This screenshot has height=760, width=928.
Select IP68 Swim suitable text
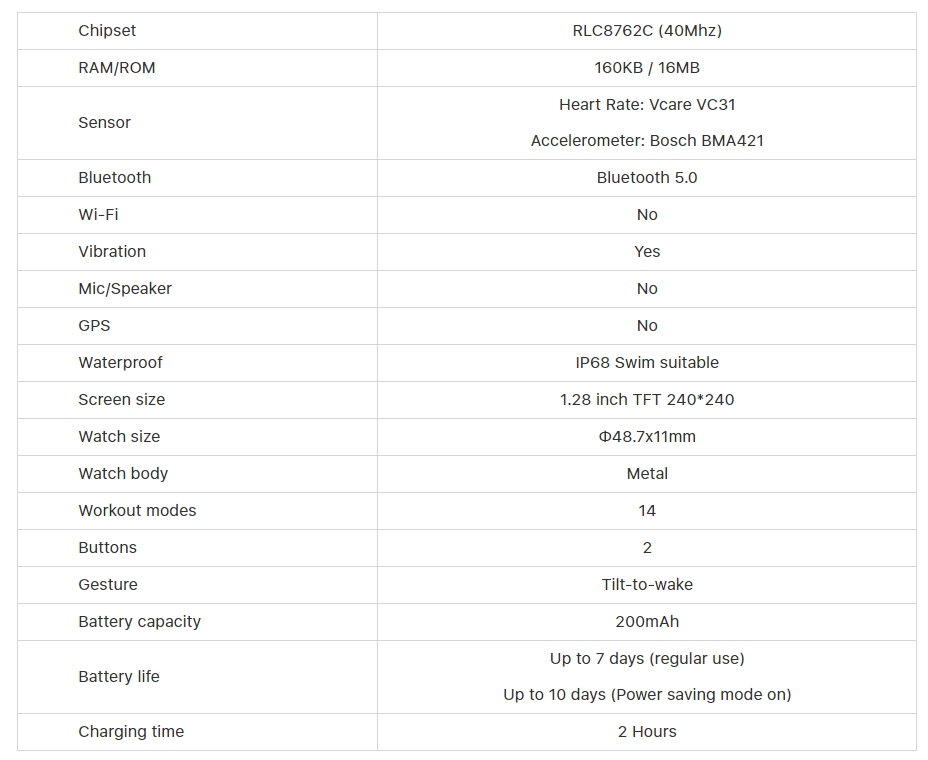pyautogui.click(x=647, y=363)
